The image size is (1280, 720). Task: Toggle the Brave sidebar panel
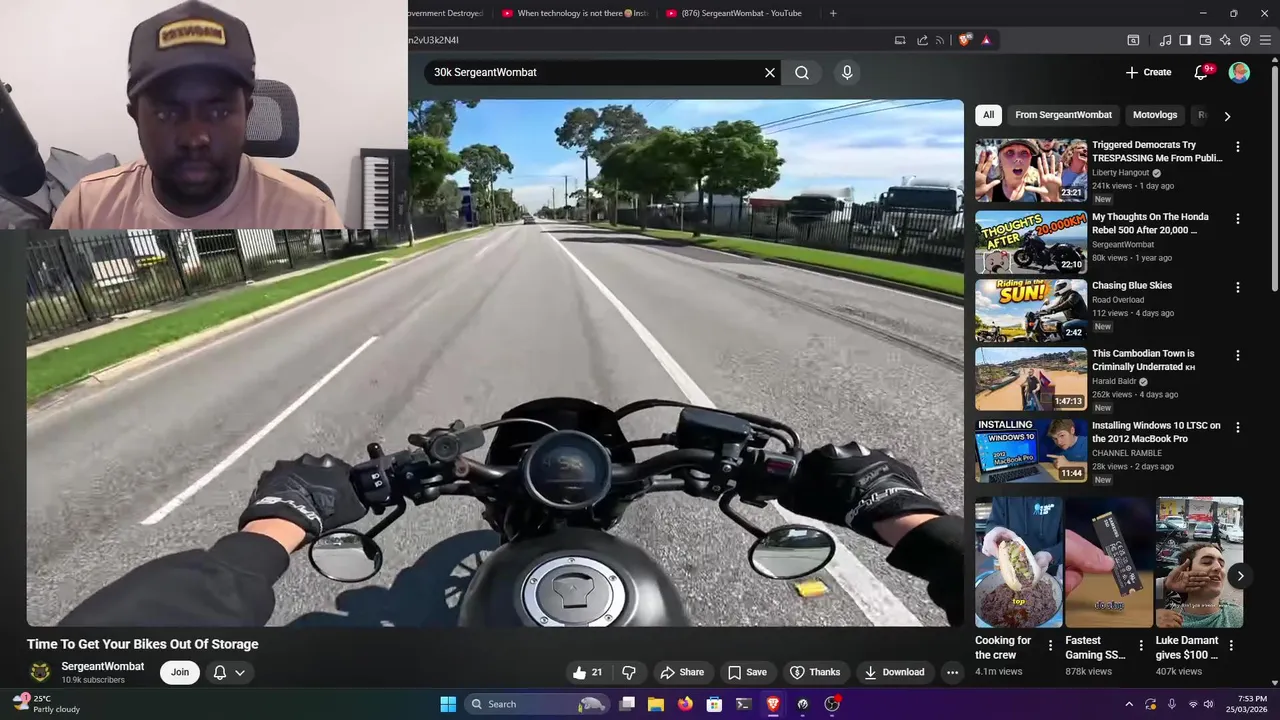pos(1185,40)
